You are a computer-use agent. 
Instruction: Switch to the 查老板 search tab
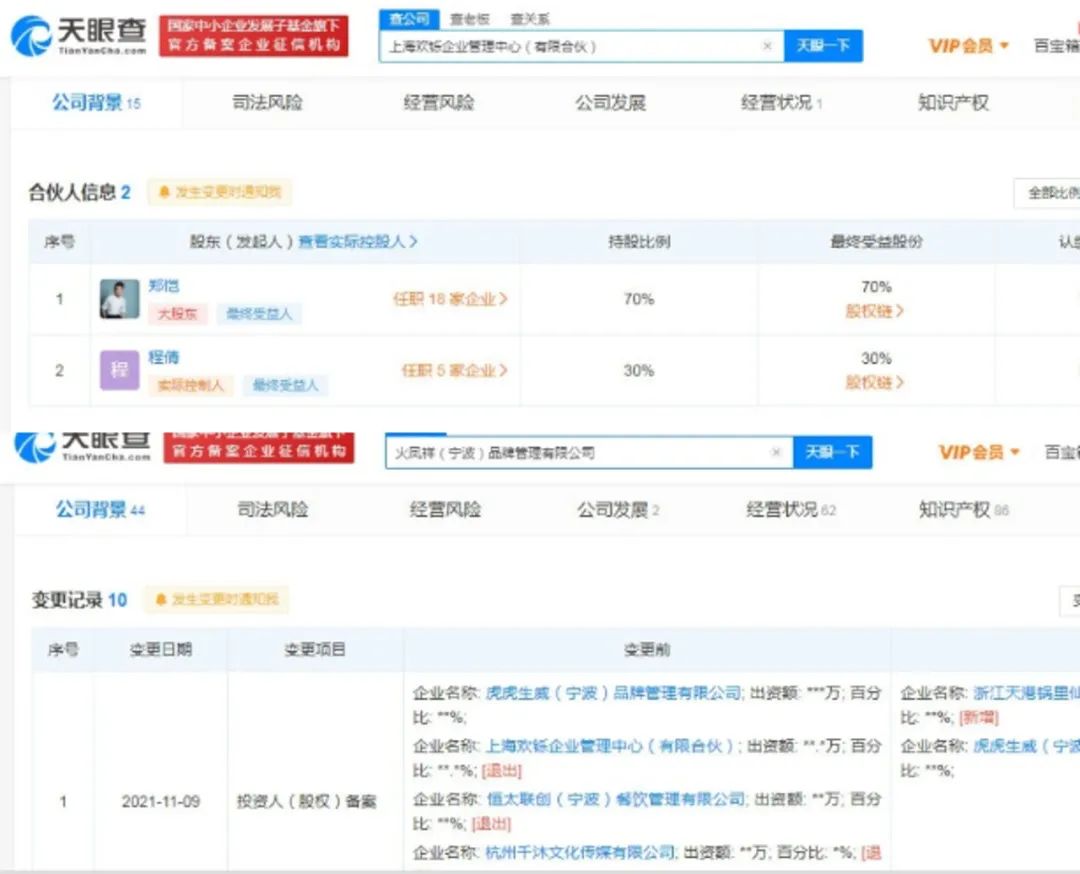click(470, 19)
